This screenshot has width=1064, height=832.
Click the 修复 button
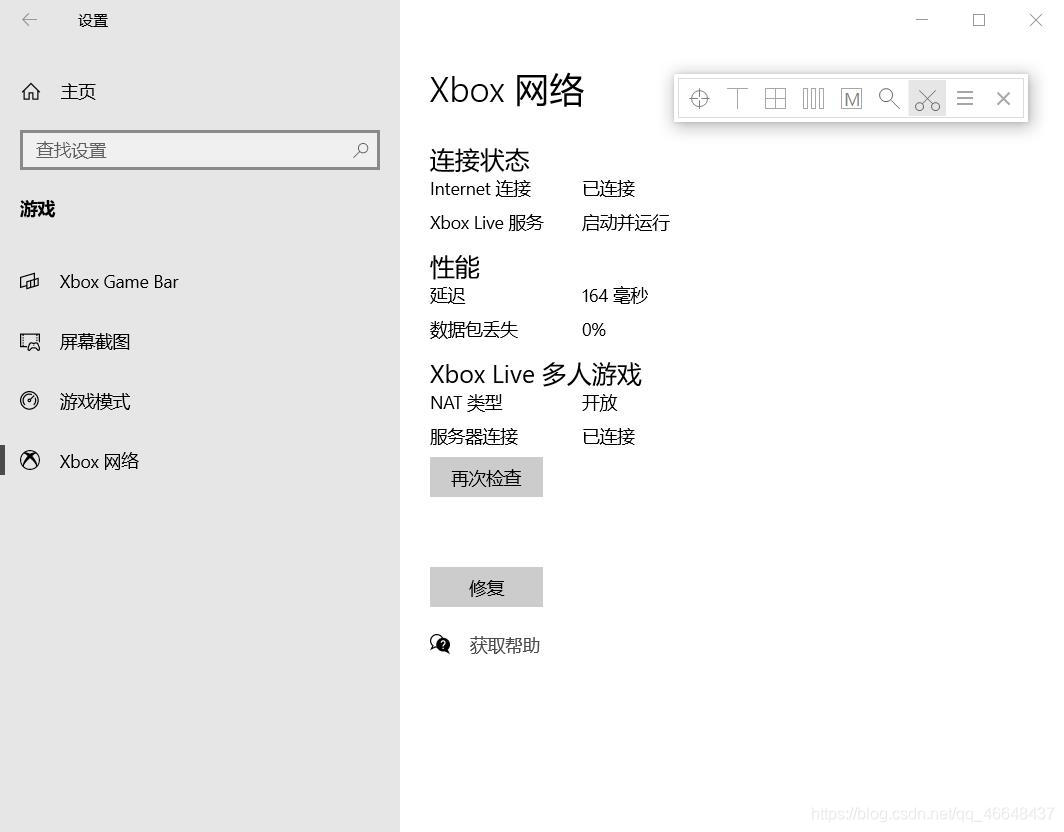pyautogui.click(x=486, y=587)
